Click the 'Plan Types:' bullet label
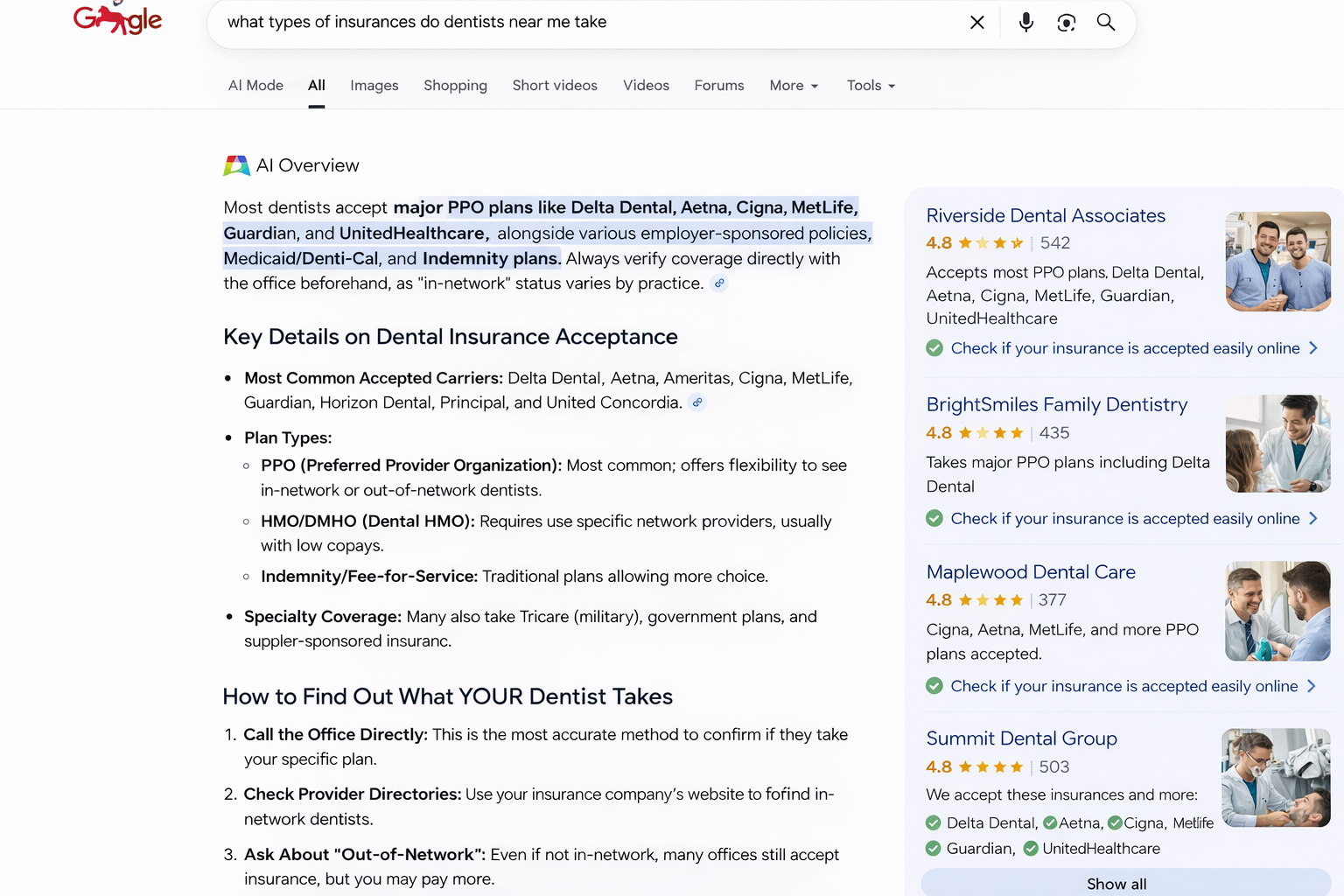This screenshot has height=896, width=1344. click(288, 437)
